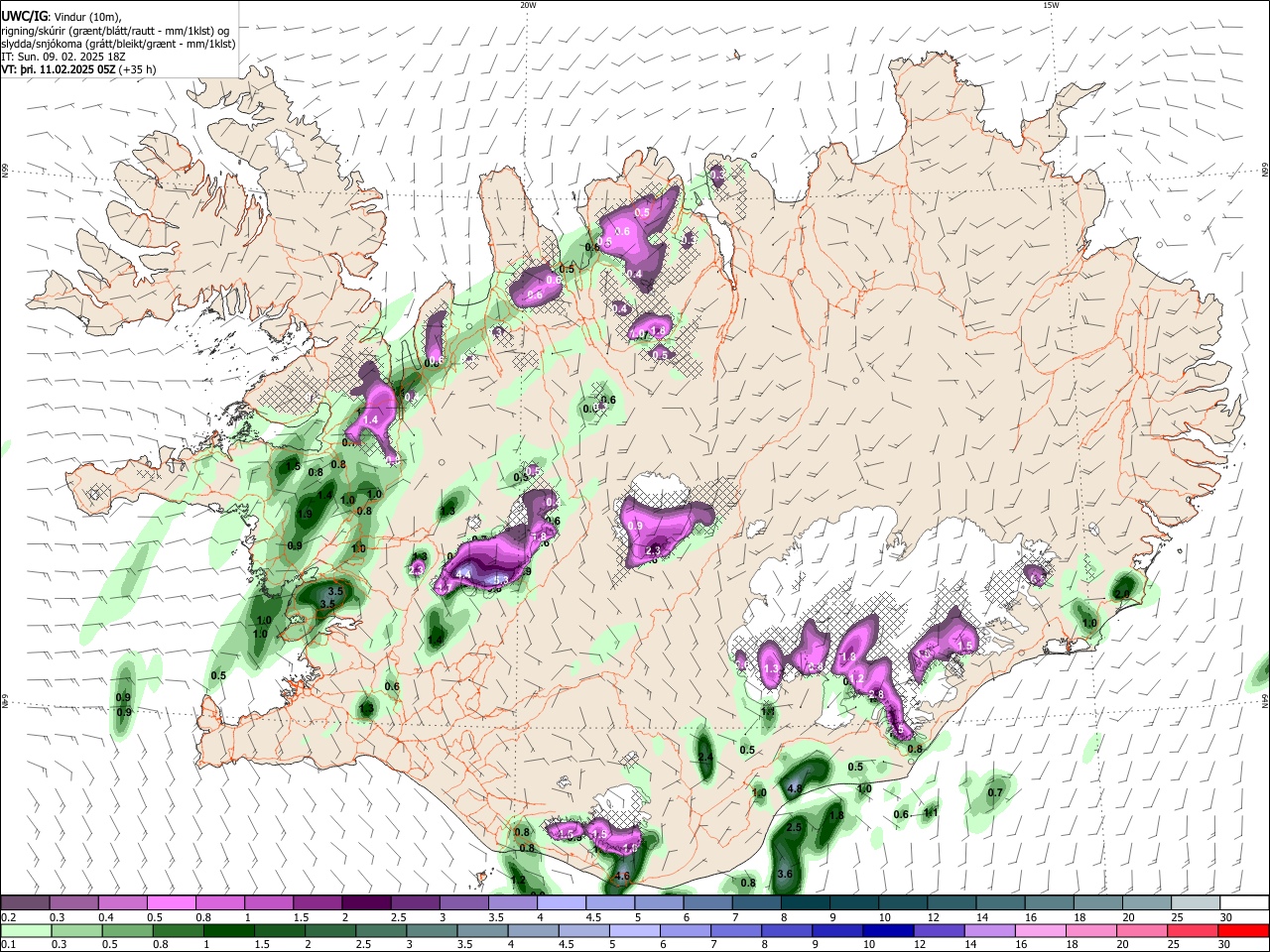Click the 'VT: þri. 11.02.2025 05Z (+35 h)' line
Screen dimensions: 1270x952
click(78, 69)
